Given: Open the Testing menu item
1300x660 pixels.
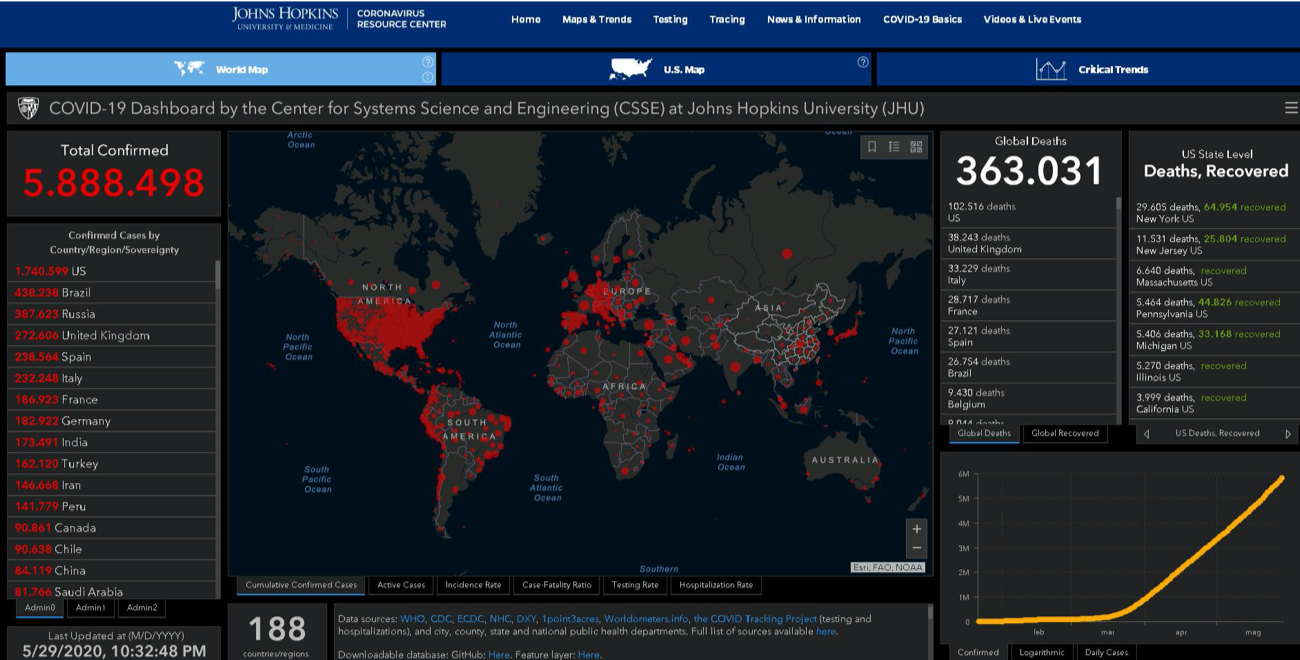Looking at the screenshot, I should click(670, 19).
